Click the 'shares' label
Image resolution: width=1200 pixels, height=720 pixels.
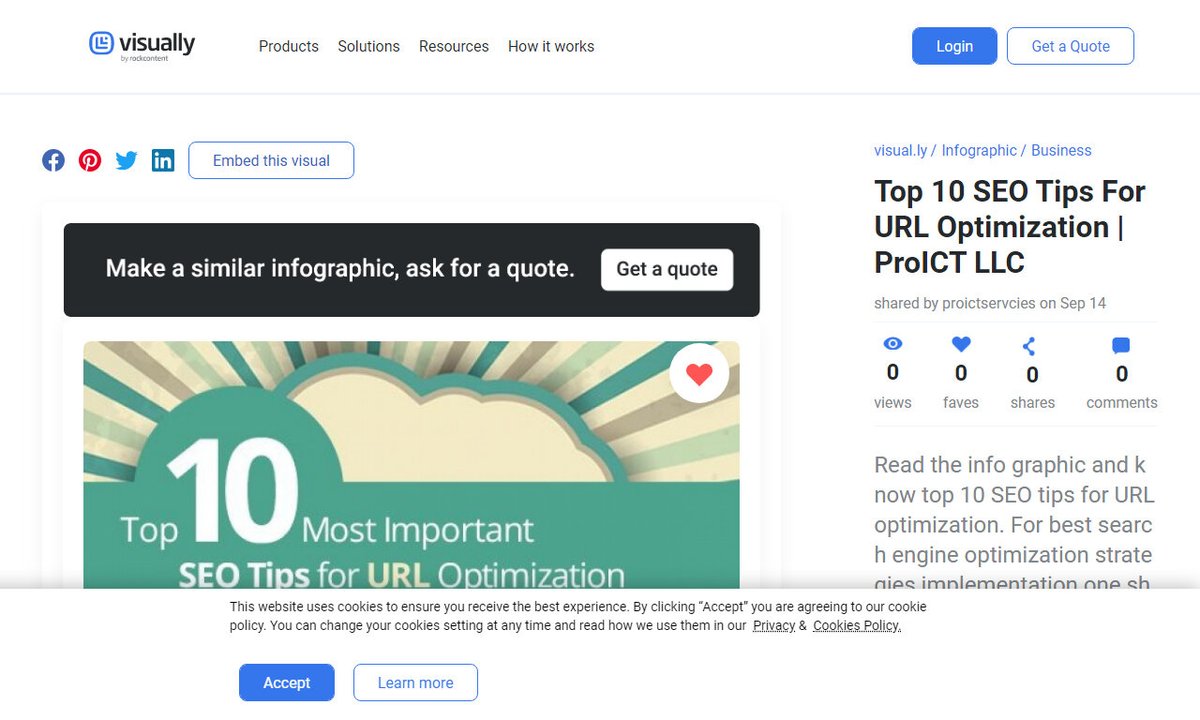(1033, 403)
